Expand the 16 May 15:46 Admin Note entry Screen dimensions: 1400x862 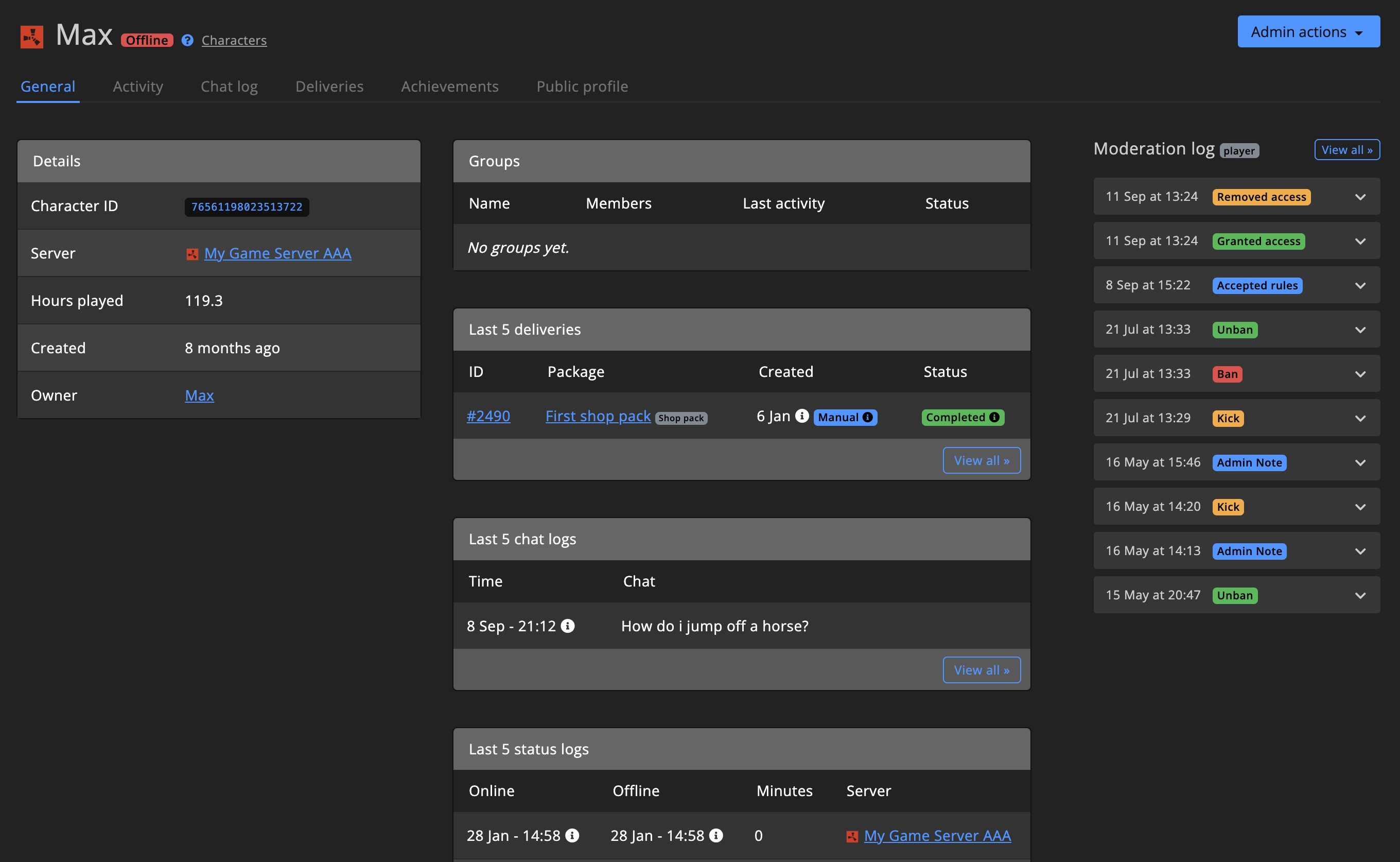(1360, 462)
